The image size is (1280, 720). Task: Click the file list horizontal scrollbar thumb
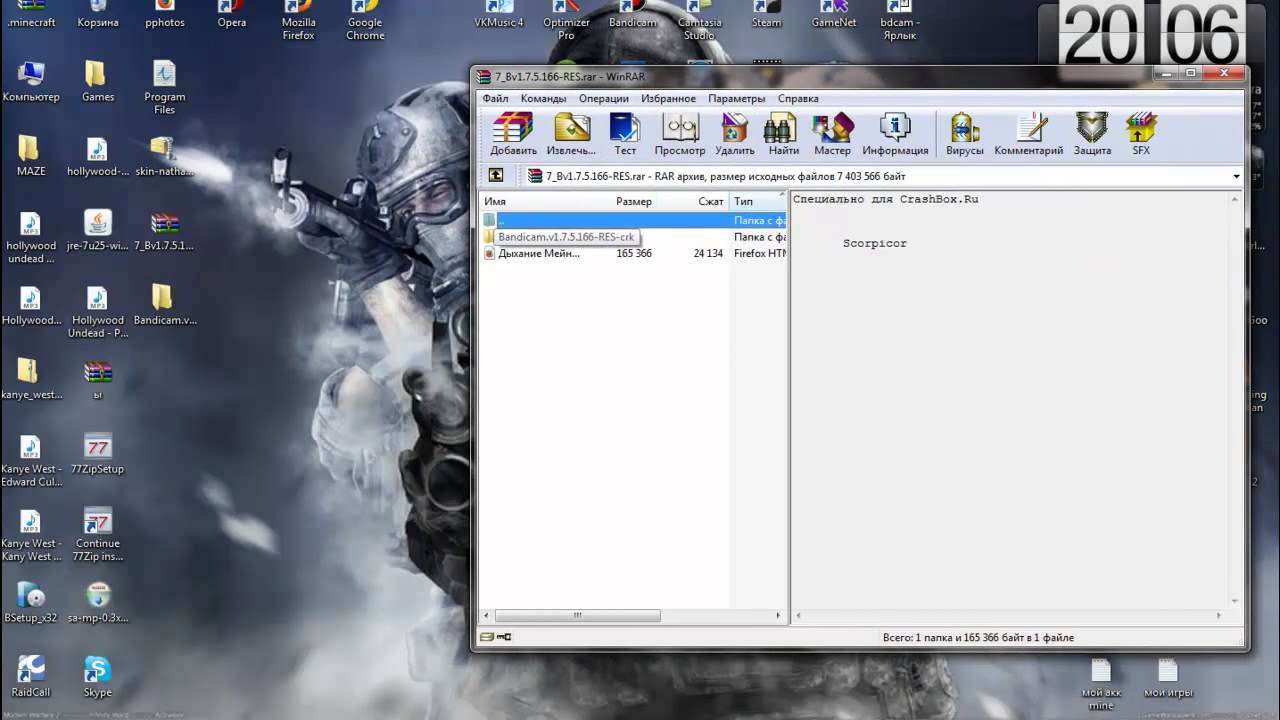pos(577,616)
